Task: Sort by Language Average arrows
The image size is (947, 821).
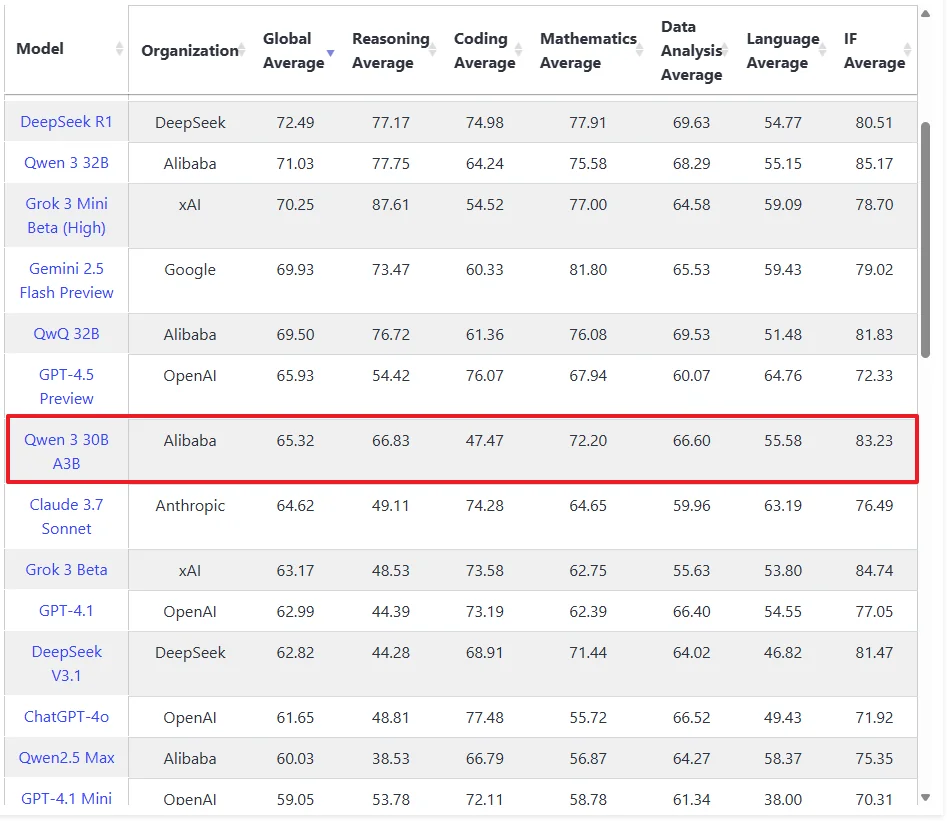Action: tap(822, 50)
